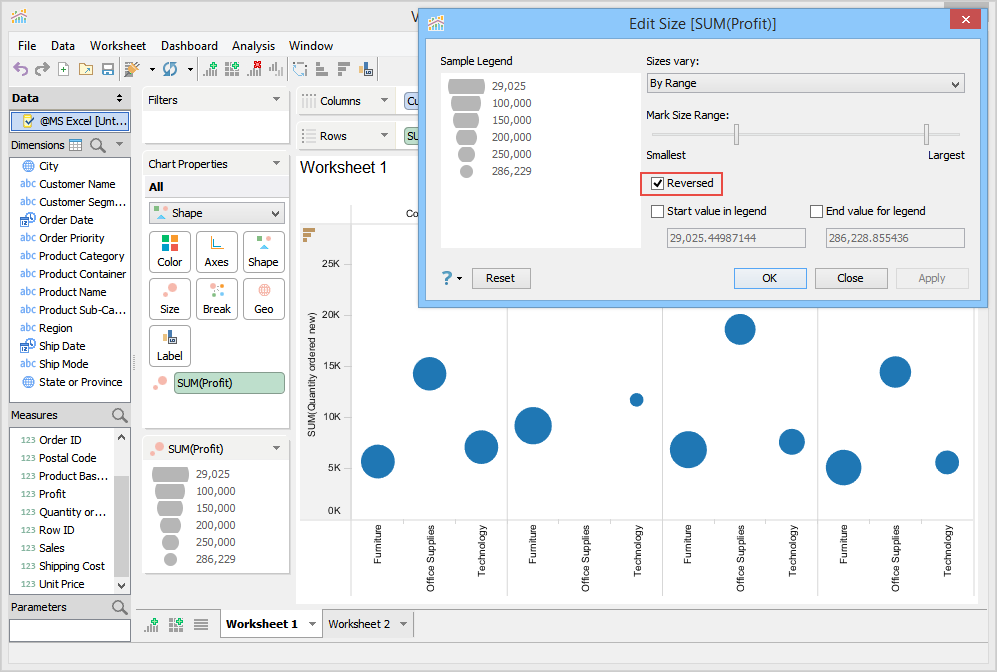The height and width of the screenshot is (672, 997).
Task: Click new worksheet icon in bottom tab bar
Action: [x=152, y=624]
